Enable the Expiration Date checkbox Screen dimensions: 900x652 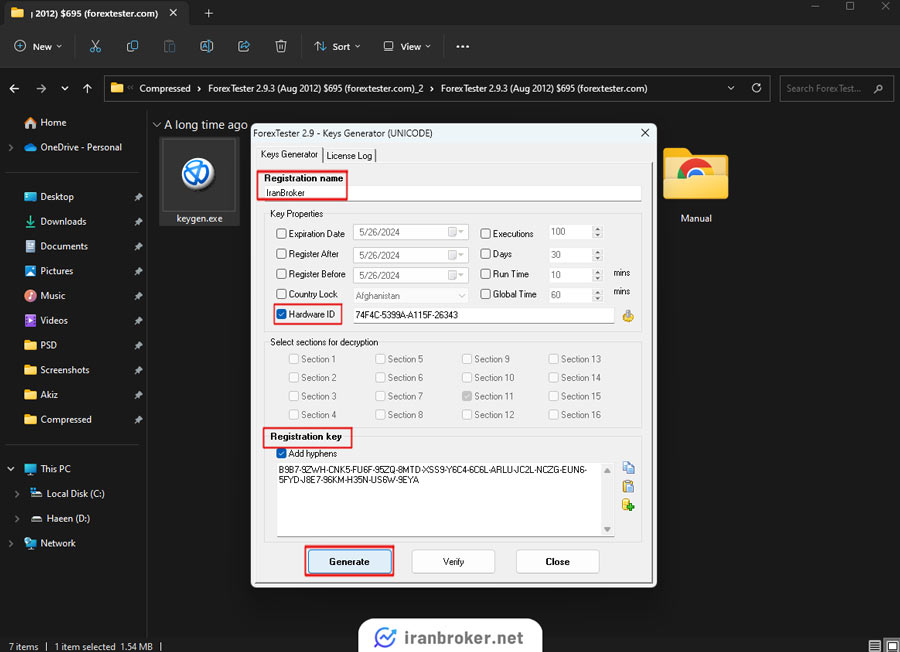tap(281, 234)
